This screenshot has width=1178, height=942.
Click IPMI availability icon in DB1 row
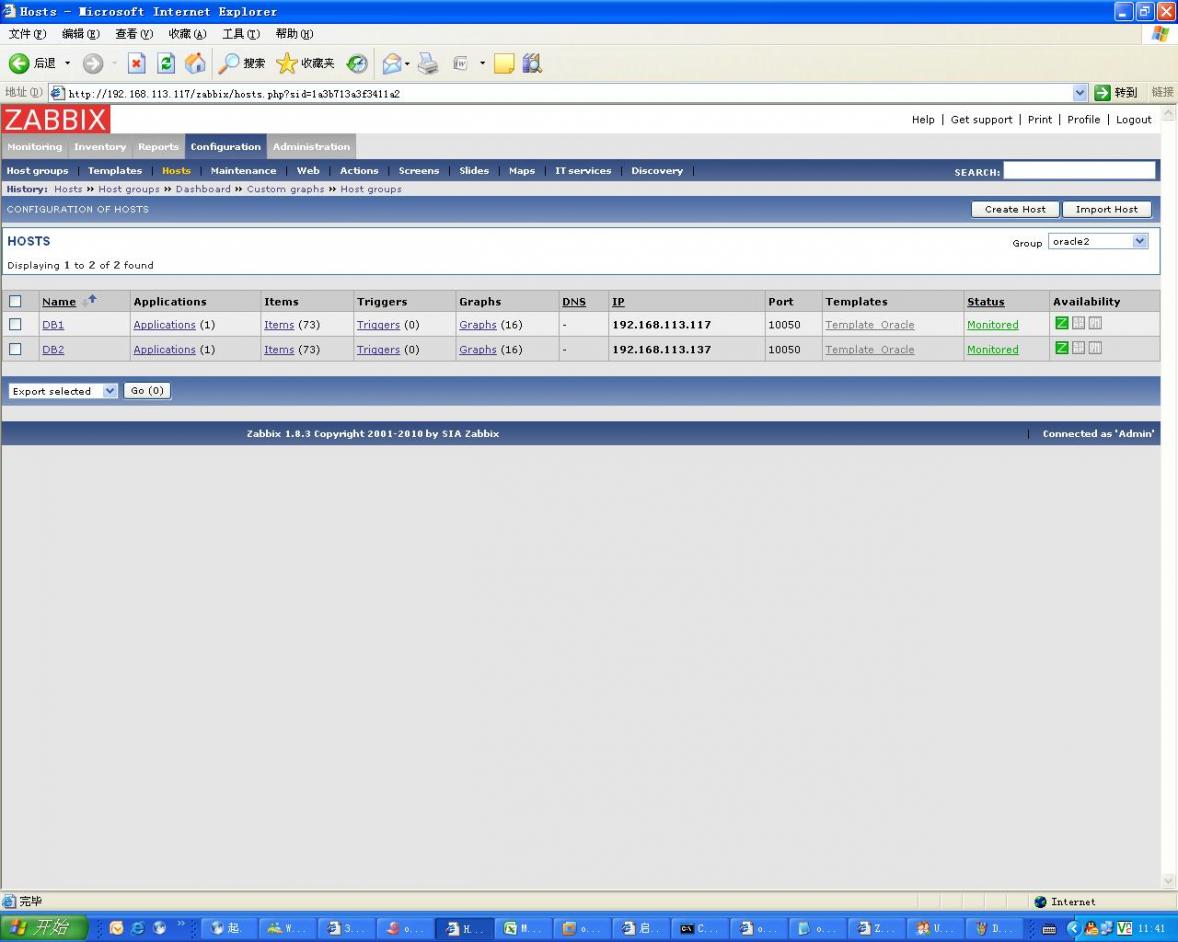pos(1095,323)
